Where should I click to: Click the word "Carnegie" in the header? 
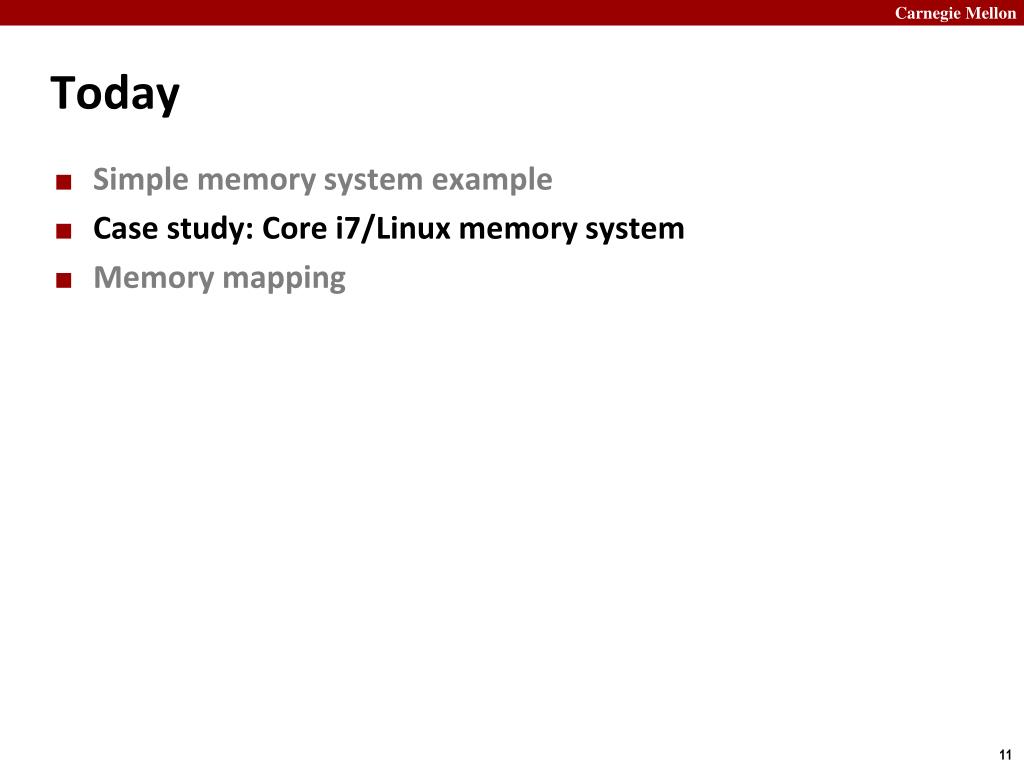926,13
